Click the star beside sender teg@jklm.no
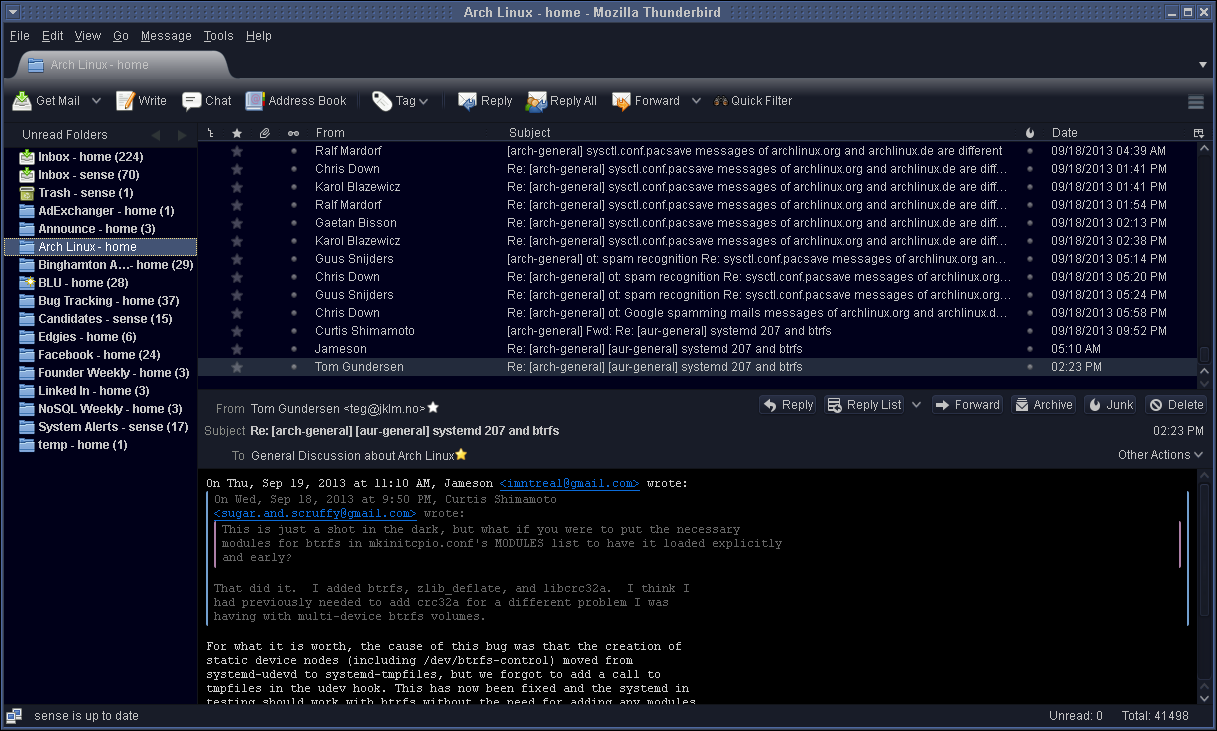The width and height of the screenshot is (1217, 731). 433,408
